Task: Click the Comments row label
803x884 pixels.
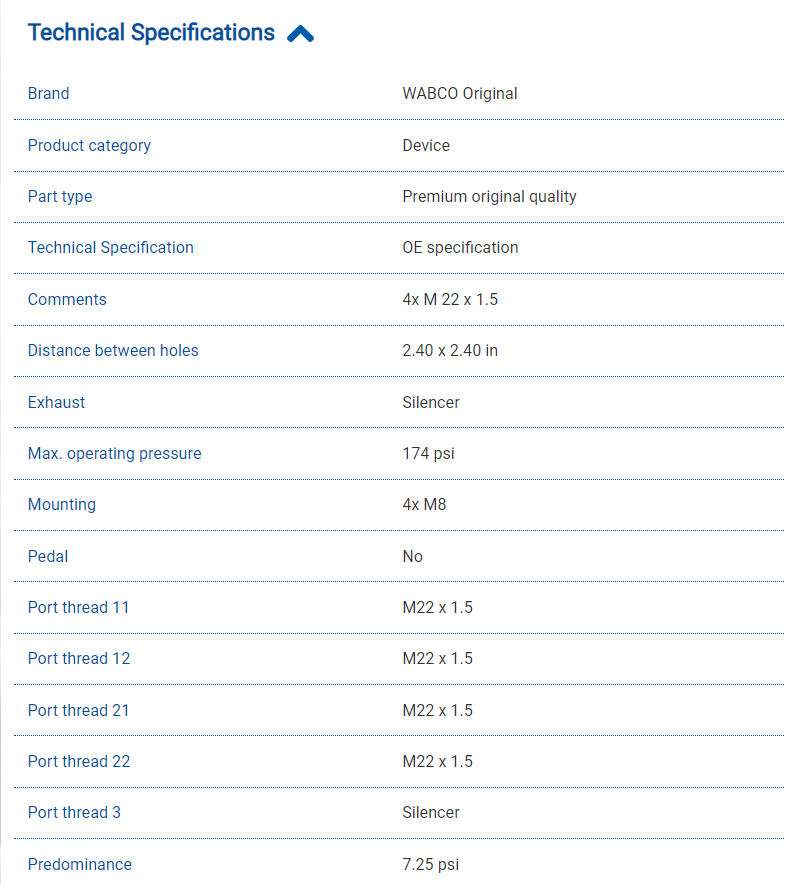Action: 67,300
